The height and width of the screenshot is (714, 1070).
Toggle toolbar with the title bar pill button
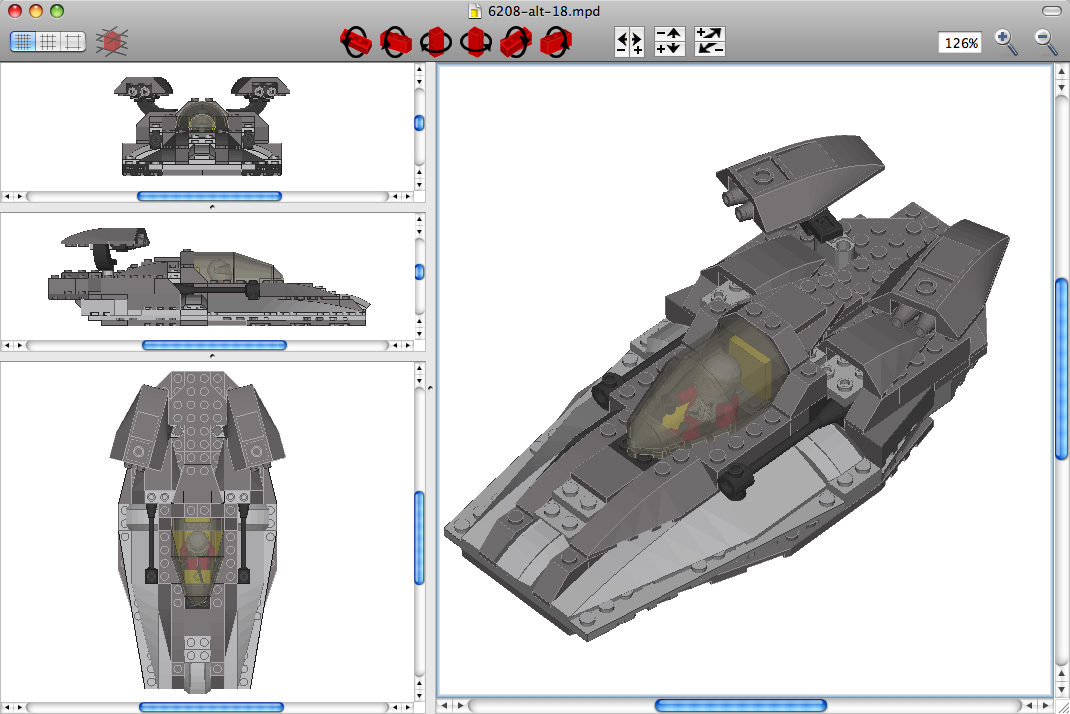coord(1050,11)
